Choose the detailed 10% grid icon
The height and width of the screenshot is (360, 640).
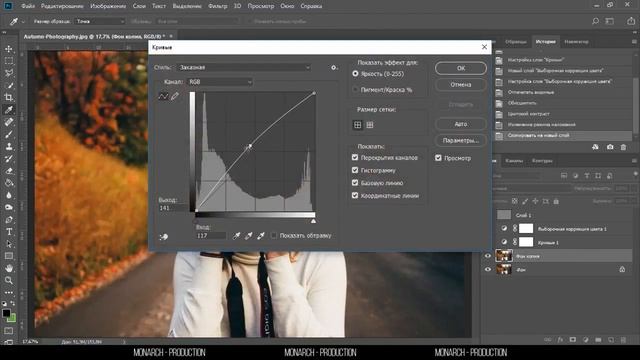(x=370, y=125)
